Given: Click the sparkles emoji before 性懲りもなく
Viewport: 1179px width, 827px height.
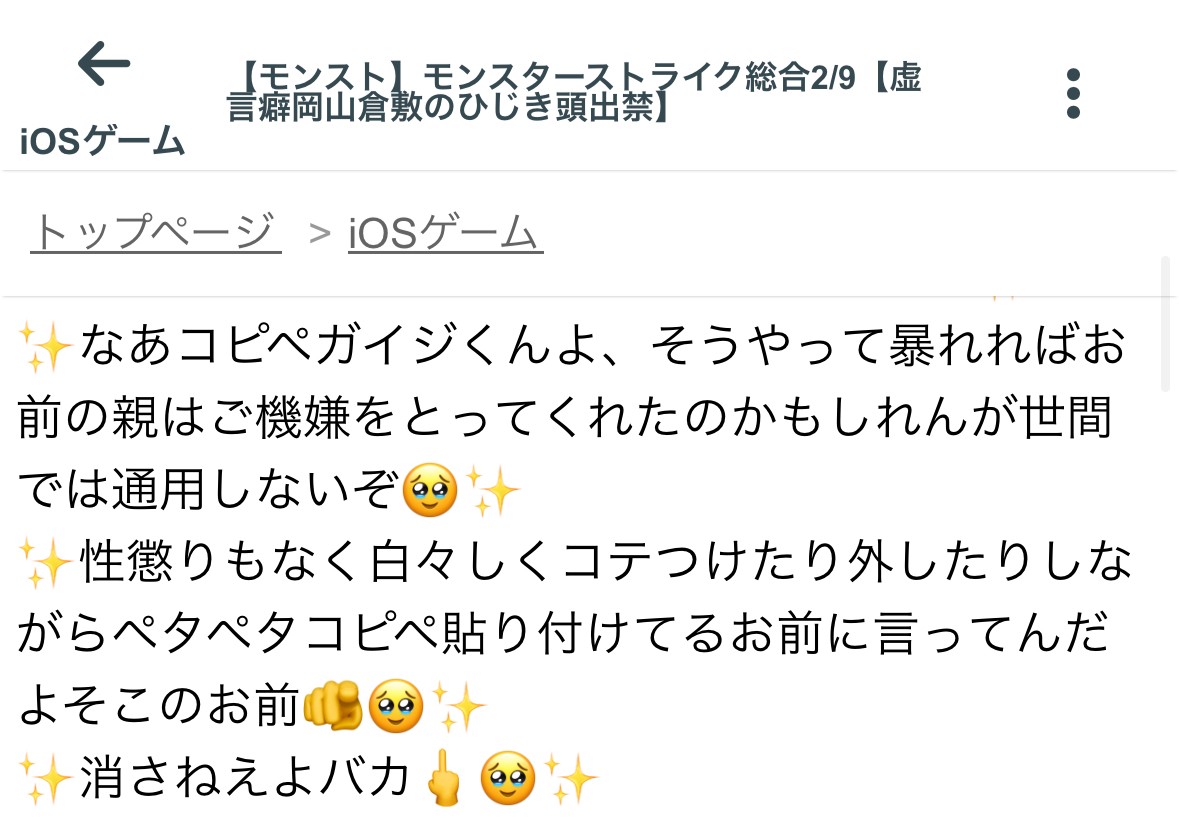Looking at the screenshot, I should [x=45, y=562].
